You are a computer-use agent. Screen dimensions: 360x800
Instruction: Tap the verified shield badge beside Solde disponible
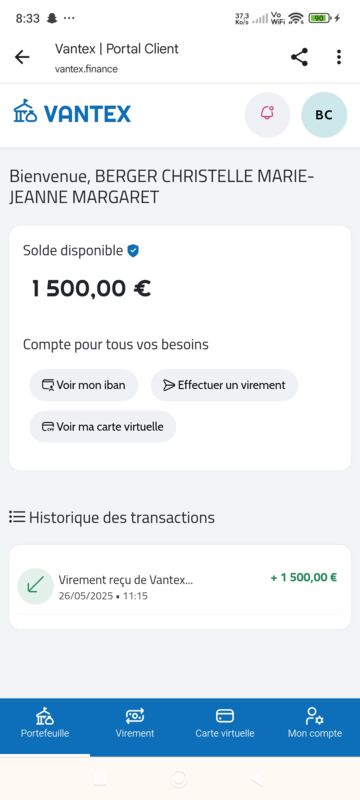click(x=133, y=251)
